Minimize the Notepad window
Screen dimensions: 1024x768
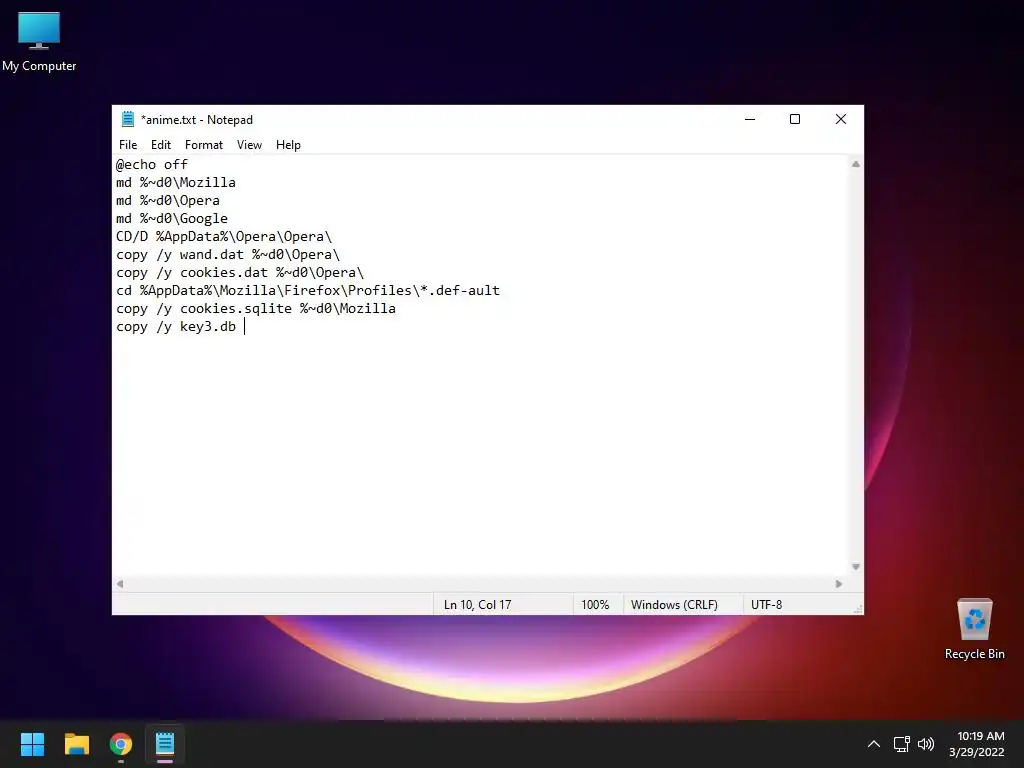pos(750,120)
